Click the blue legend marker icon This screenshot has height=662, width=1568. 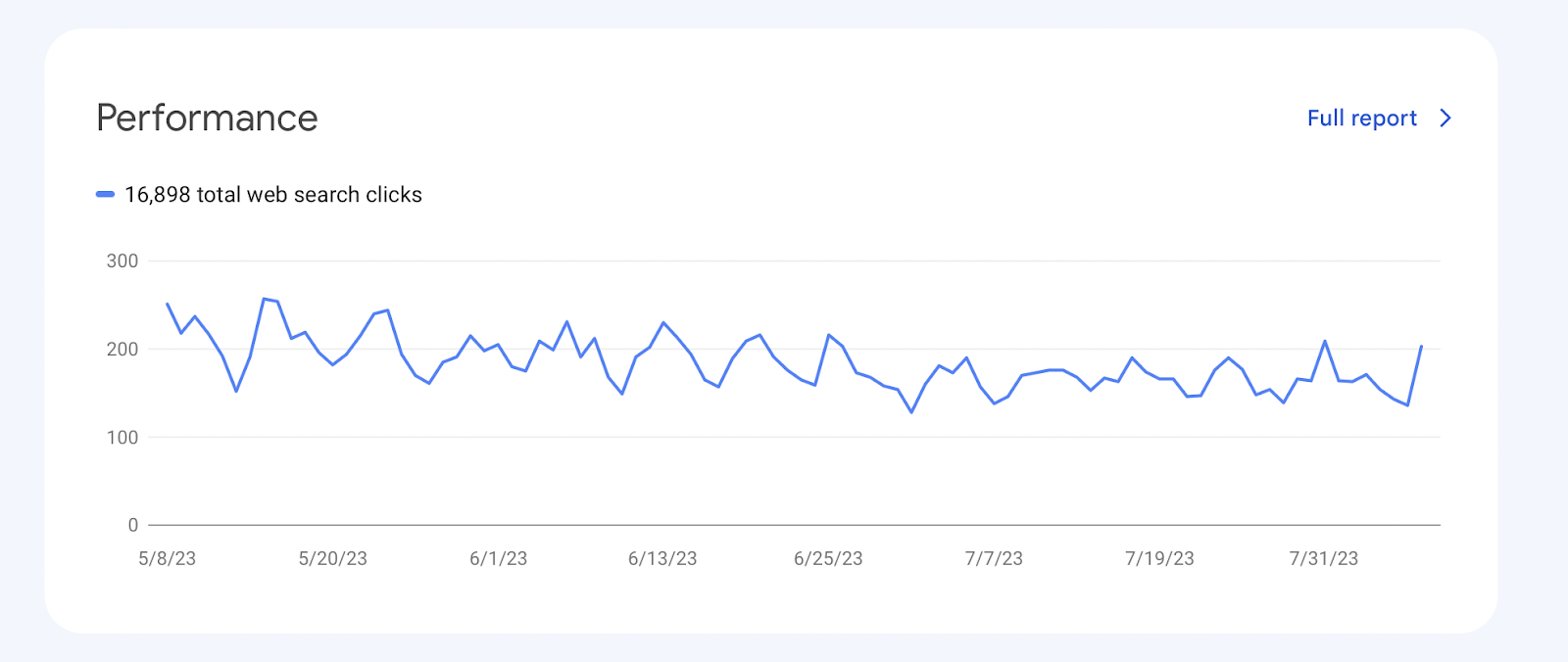[105, 194]
